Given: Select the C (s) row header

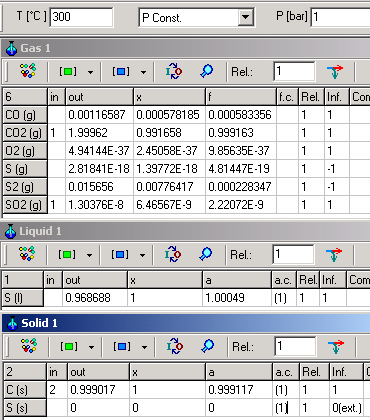Looking at the screenshot, I should pyautogui.click(x=25, y=389).
